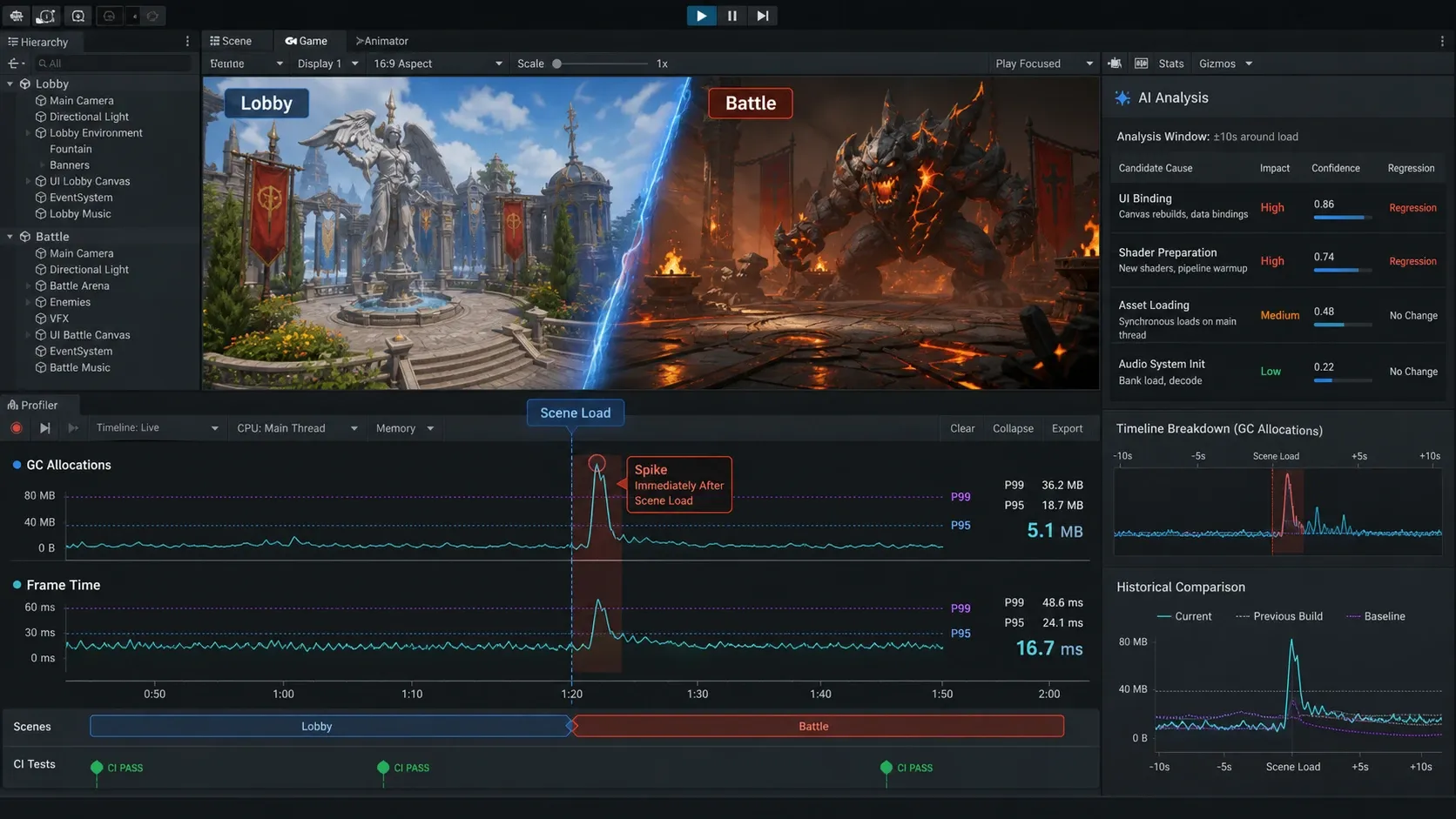This screenshot has width=1456, height=819.
Task: Click the profiler next-frame step icon
Action: point(44,428)
